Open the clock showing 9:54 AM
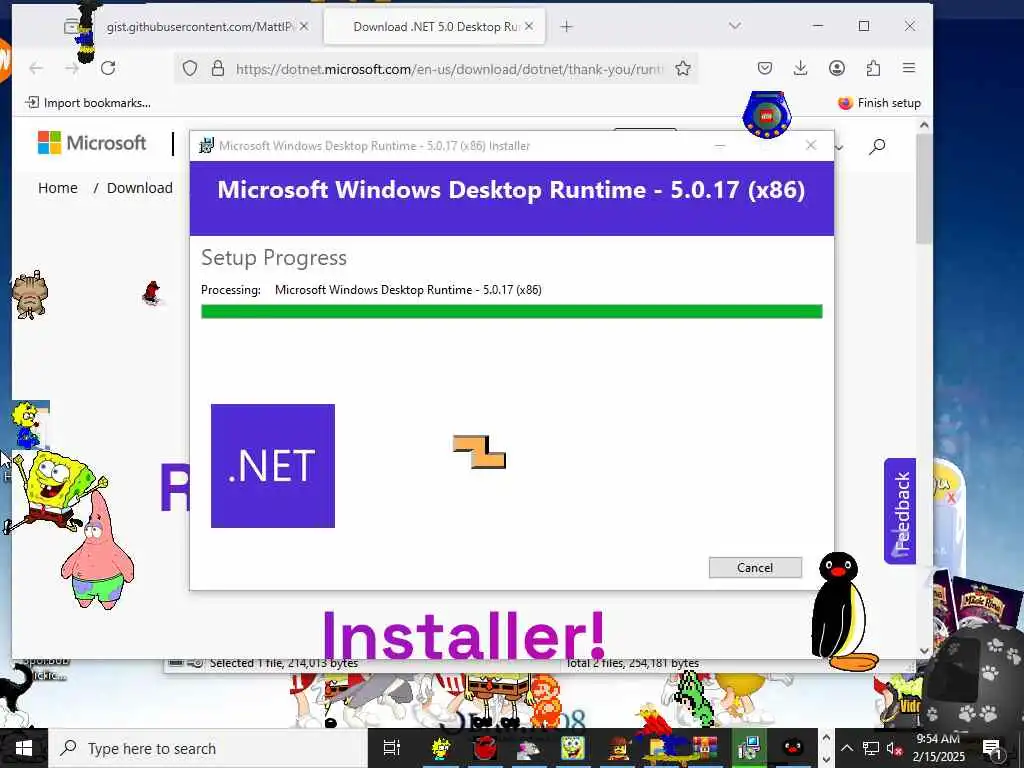This screenshot has width=1024, height=768. click(938, 748)
